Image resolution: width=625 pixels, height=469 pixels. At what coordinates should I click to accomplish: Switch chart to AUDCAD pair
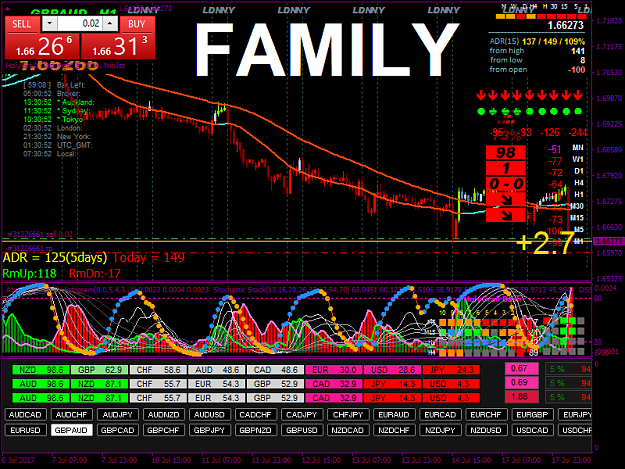click(26, 415)
